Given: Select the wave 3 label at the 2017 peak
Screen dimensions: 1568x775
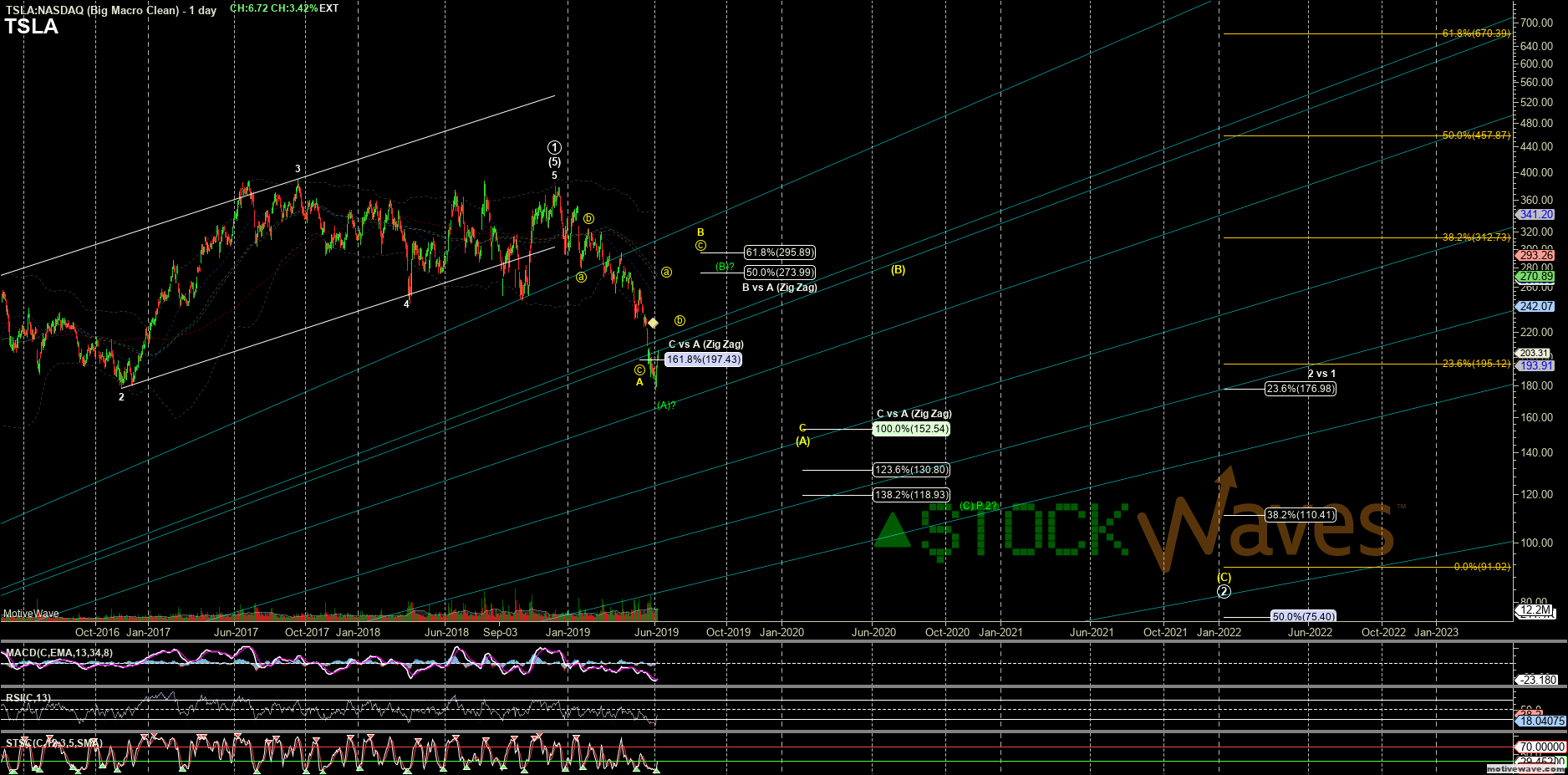Looking at the screenshot, I should (298, 169).
